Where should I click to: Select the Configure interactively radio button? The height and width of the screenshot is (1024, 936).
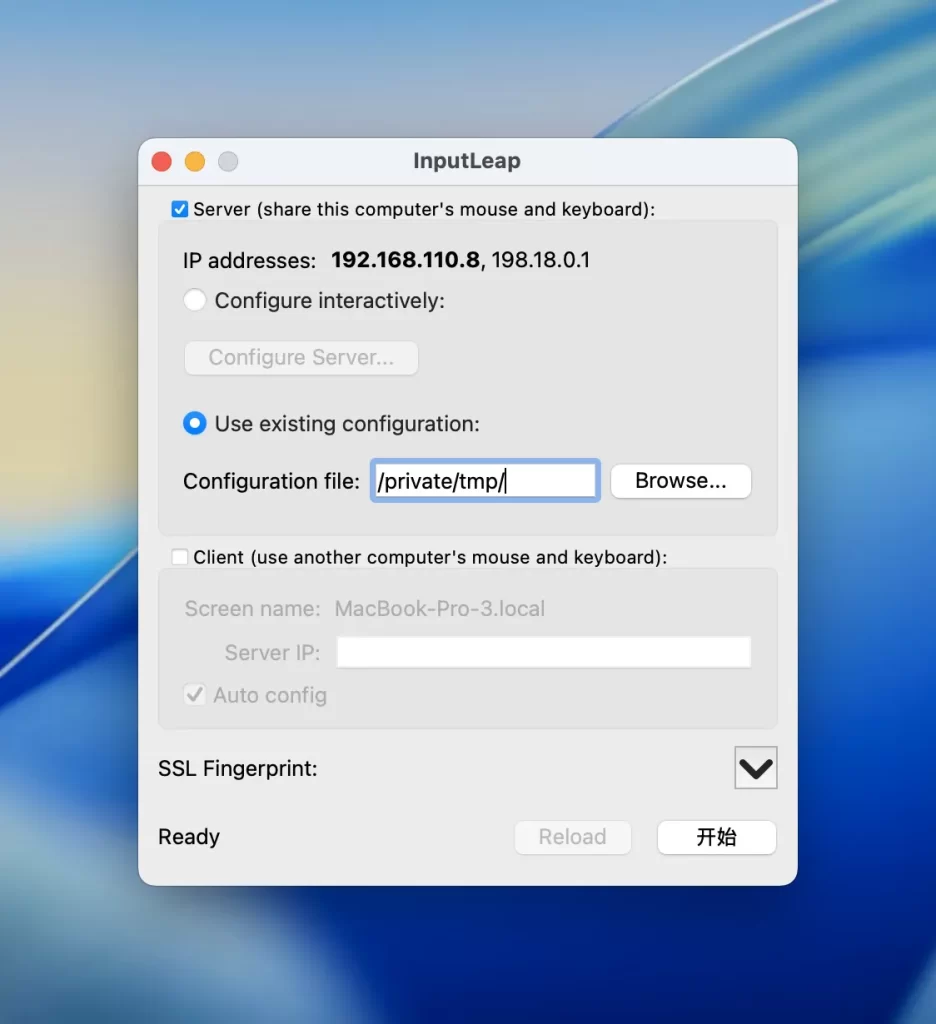195,300
